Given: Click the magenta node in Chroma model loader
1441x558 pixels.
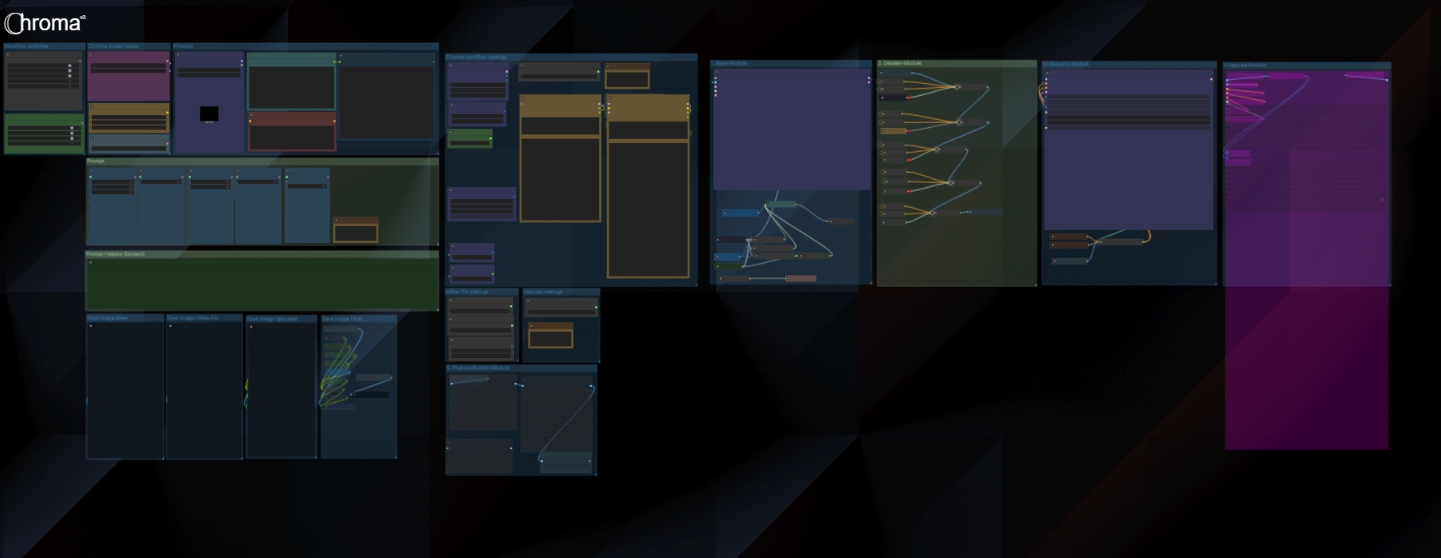Looking at the screenshot, I should click(129, 76).
